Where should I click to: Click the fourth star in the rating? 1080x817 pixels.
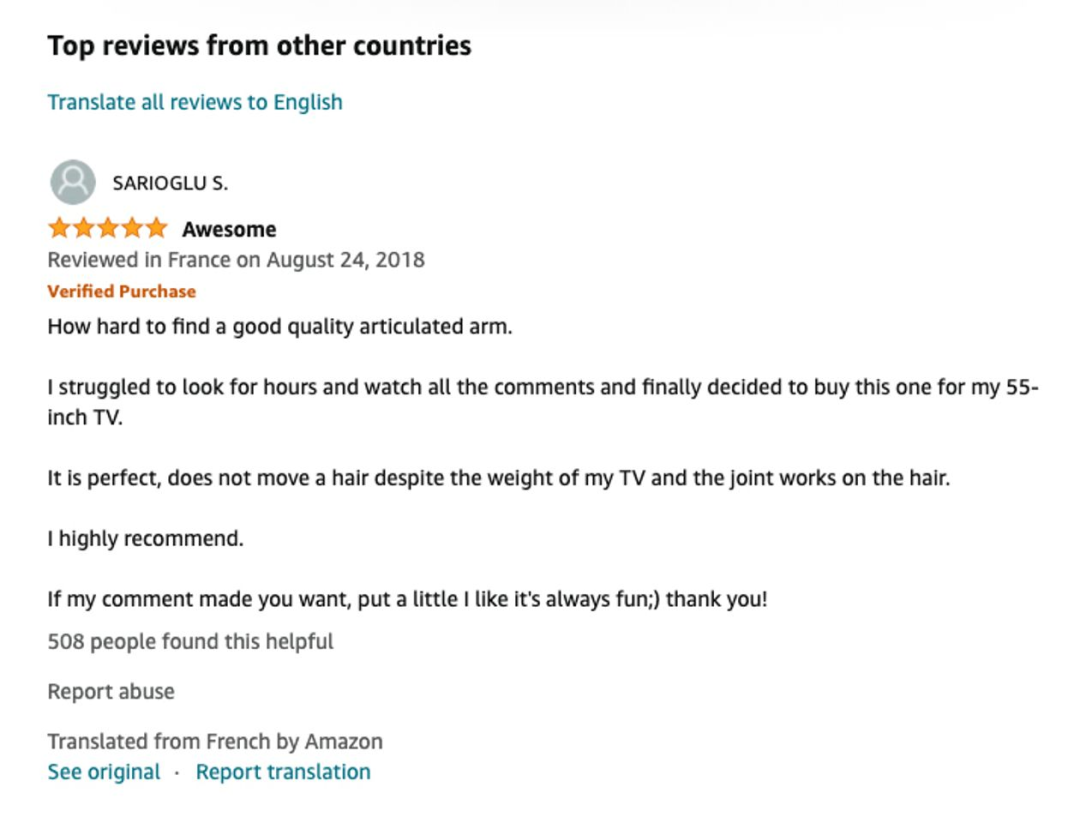pyautogui.click(x=131, y=229)
